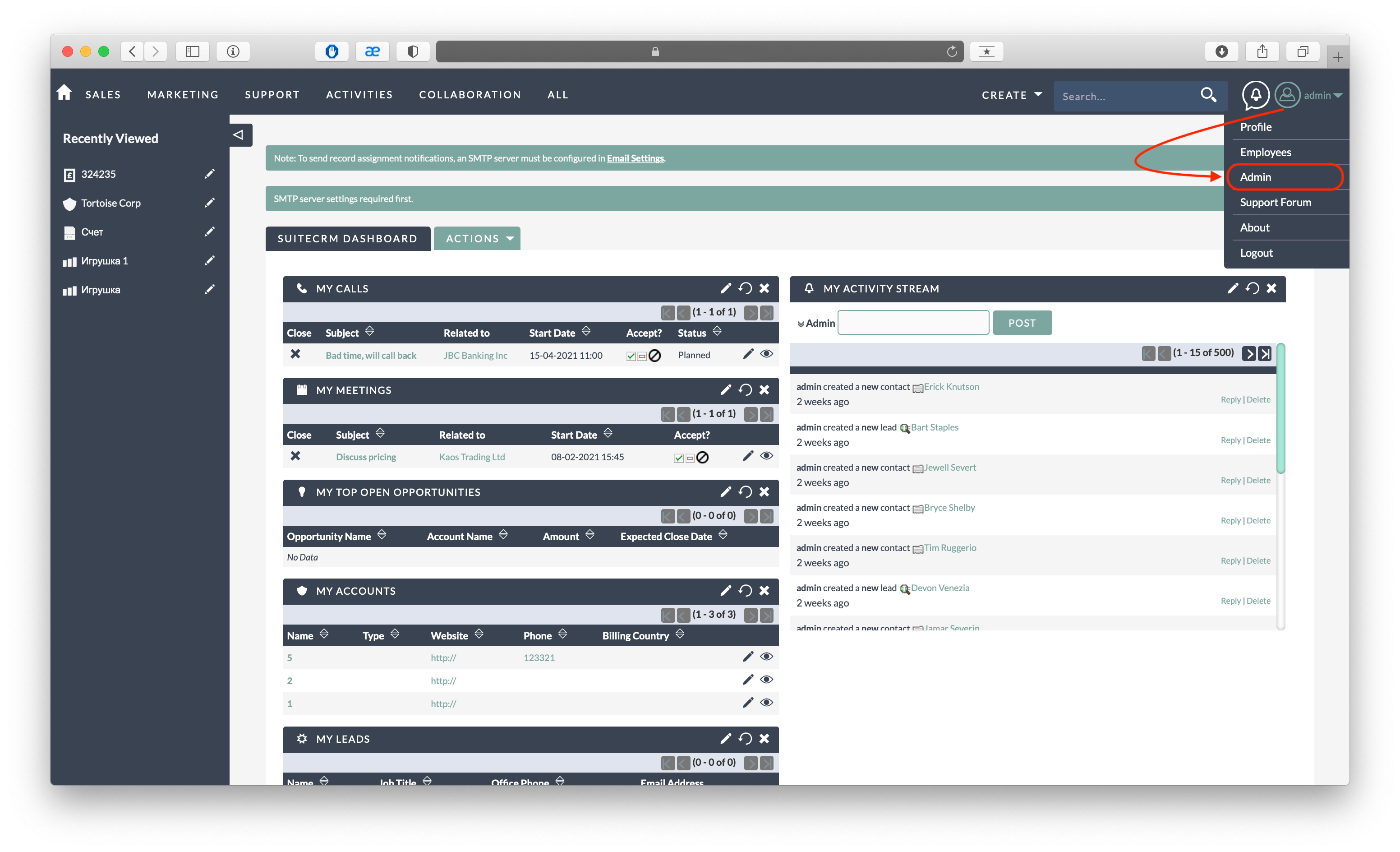The width and height of the screenshot is (1400, 852).
Task: Open the CREATE dropdown
Action: pos(1011,95)
